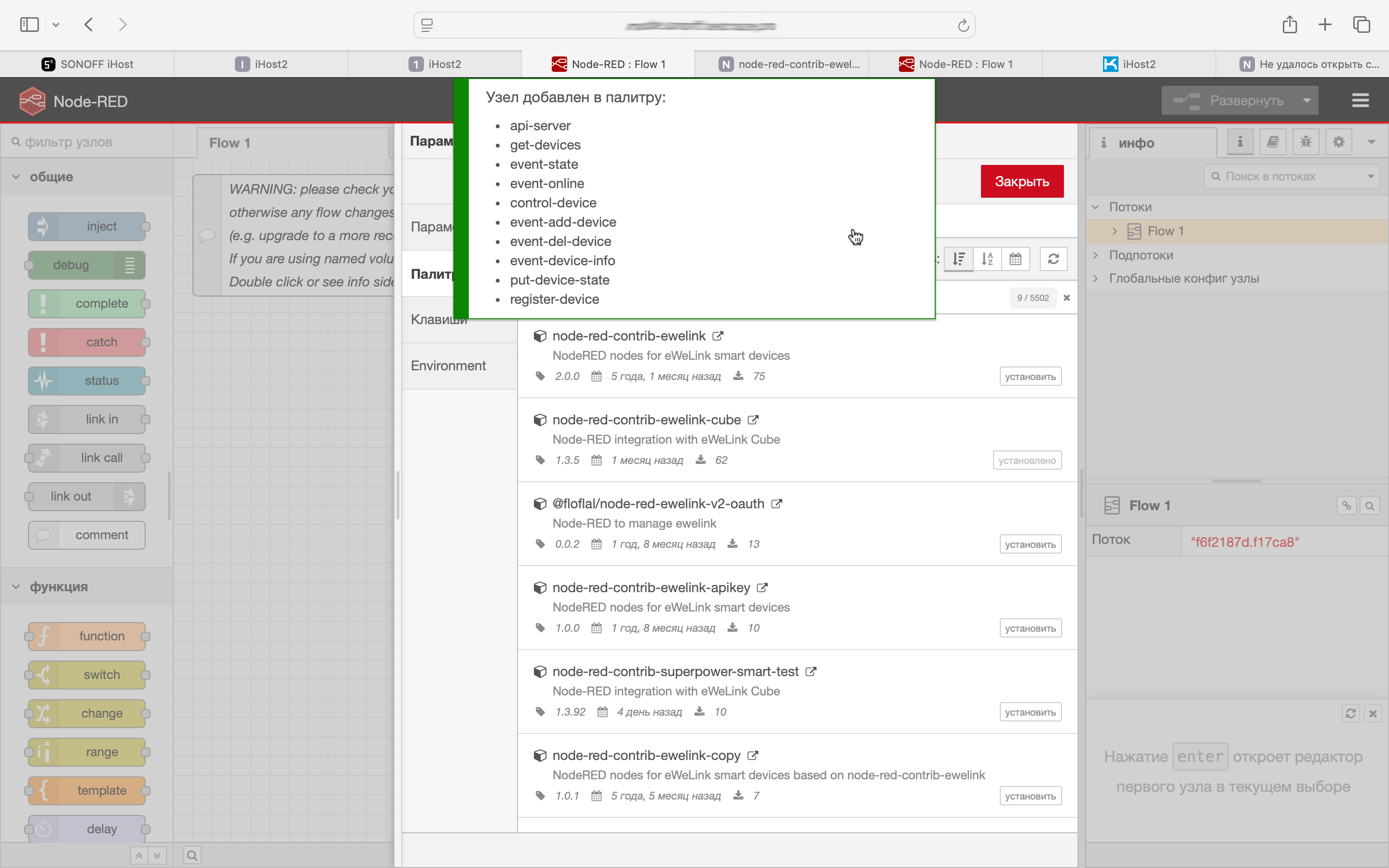Clear the module search filter
1389x868 pixels.
[1066, 298]
